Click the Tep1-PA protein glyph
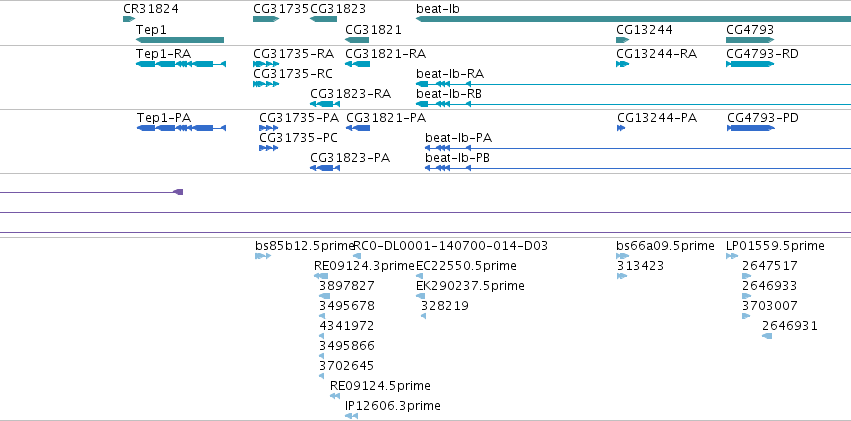 [181, 128]
